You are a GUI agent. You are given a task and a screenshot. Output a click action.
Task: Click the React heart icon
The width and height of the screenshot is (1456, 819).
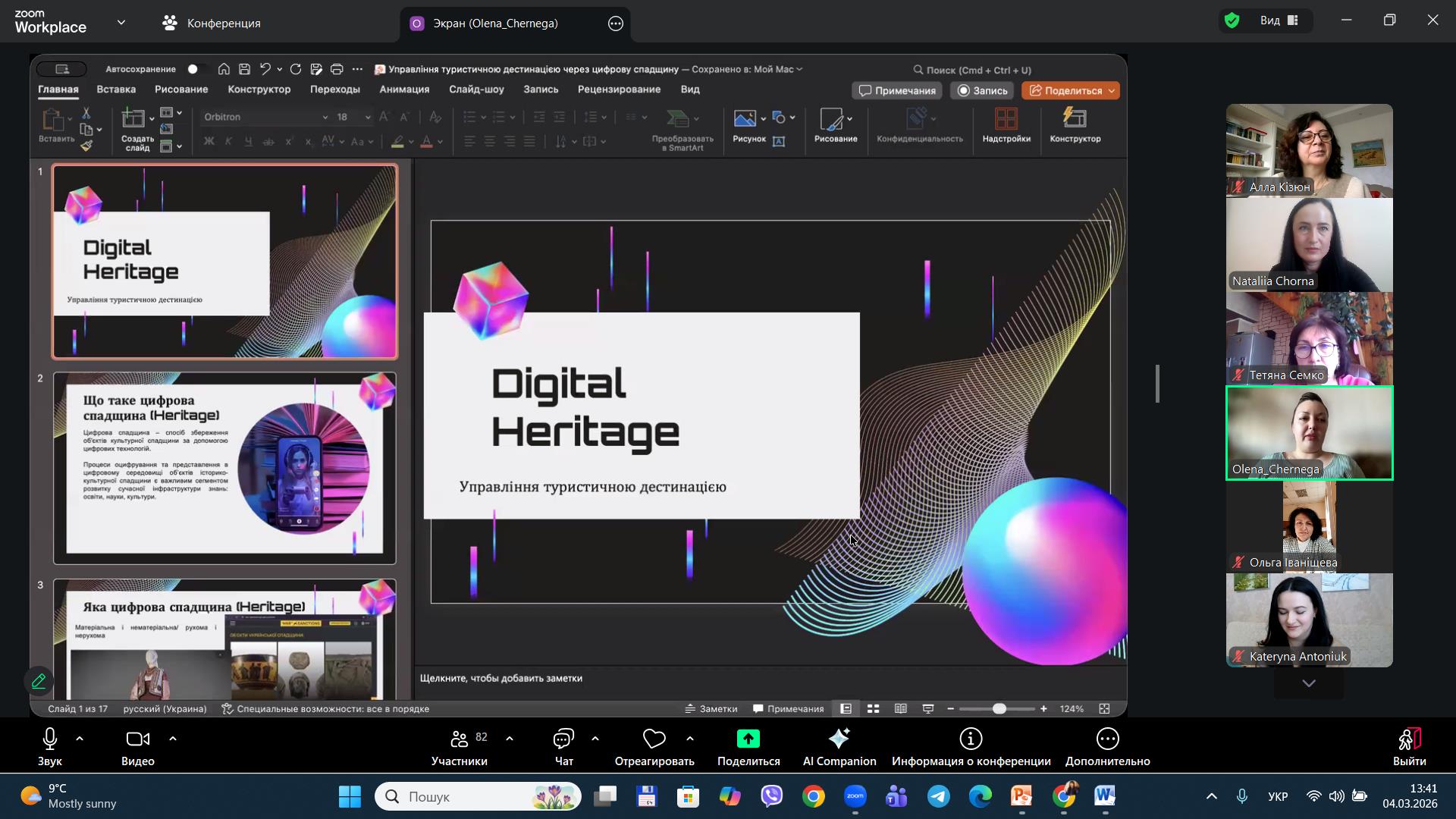click(654, 739)
